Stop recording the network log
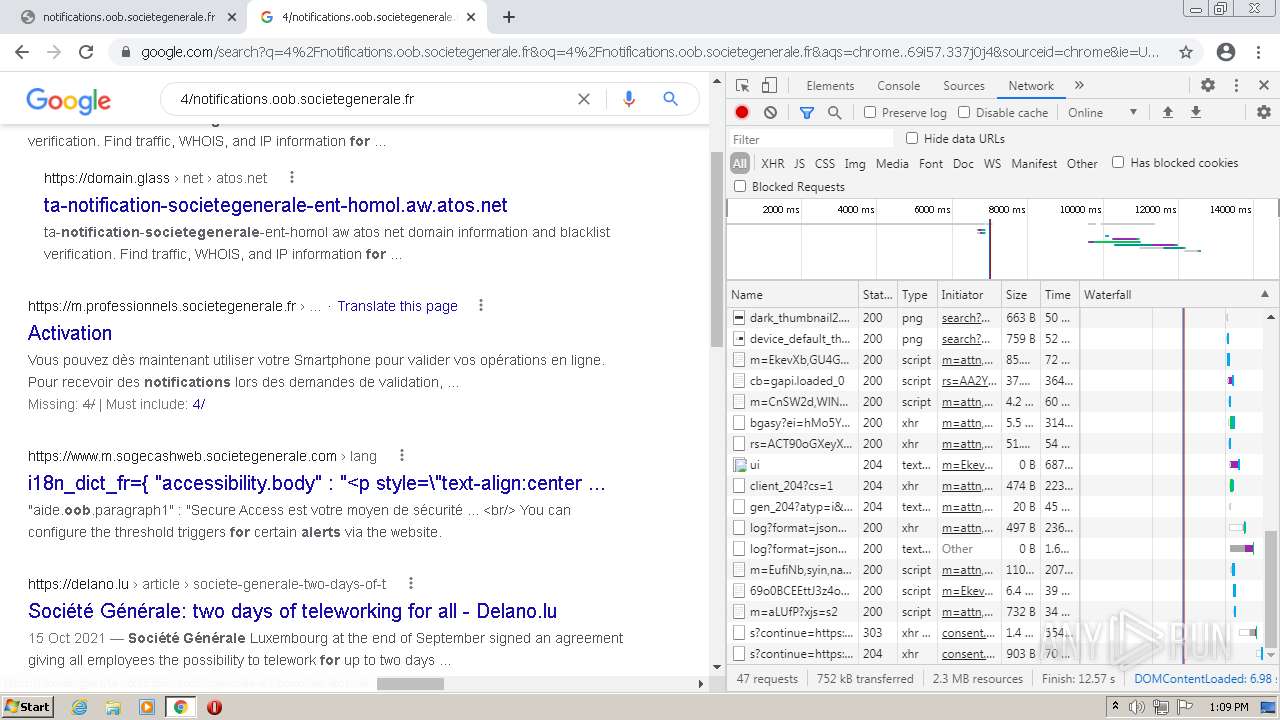The height and width of the screenshot is (720, 1280). [742, 113]
